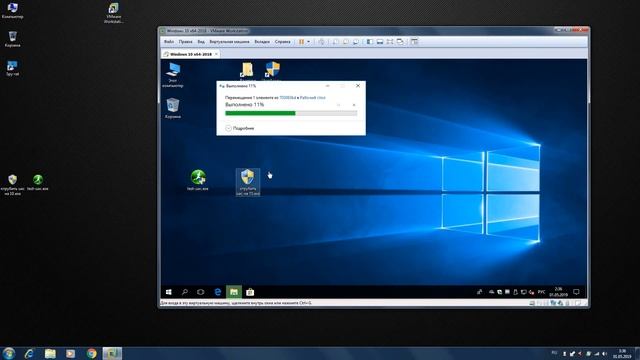This screenshot has height=360, width=640.
Task: Select the green running-man exe on host desktop
Action: click(38, 182)
